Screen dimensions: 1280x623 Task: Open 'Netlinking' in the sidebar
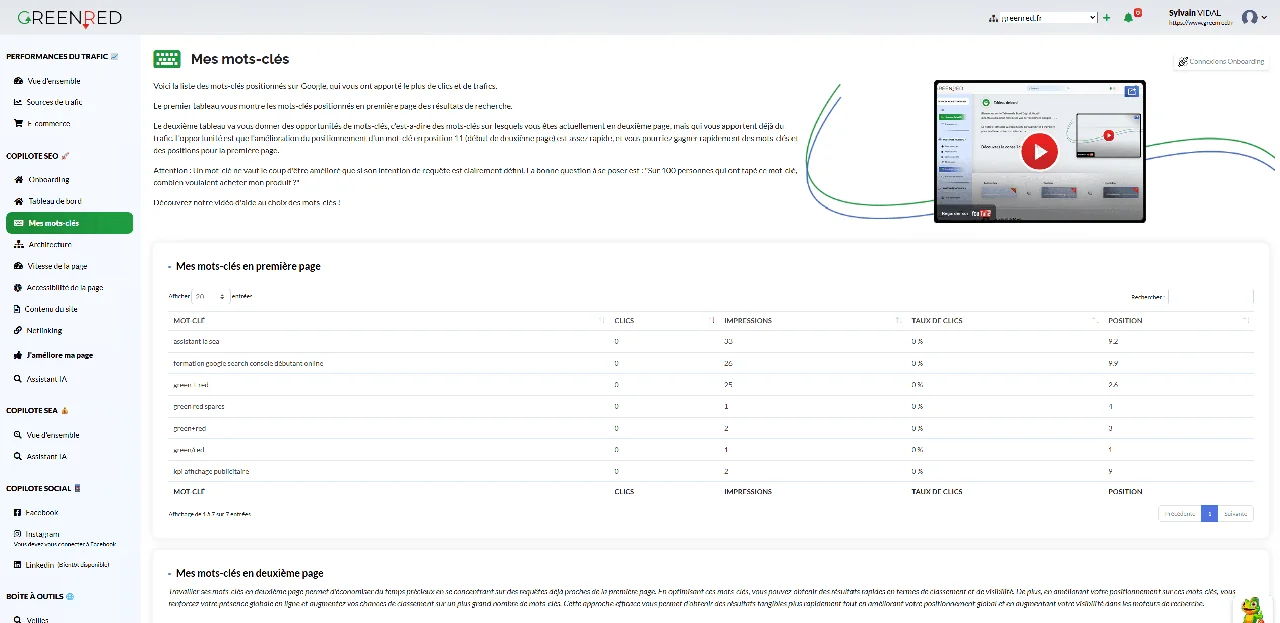click(45, 330)
